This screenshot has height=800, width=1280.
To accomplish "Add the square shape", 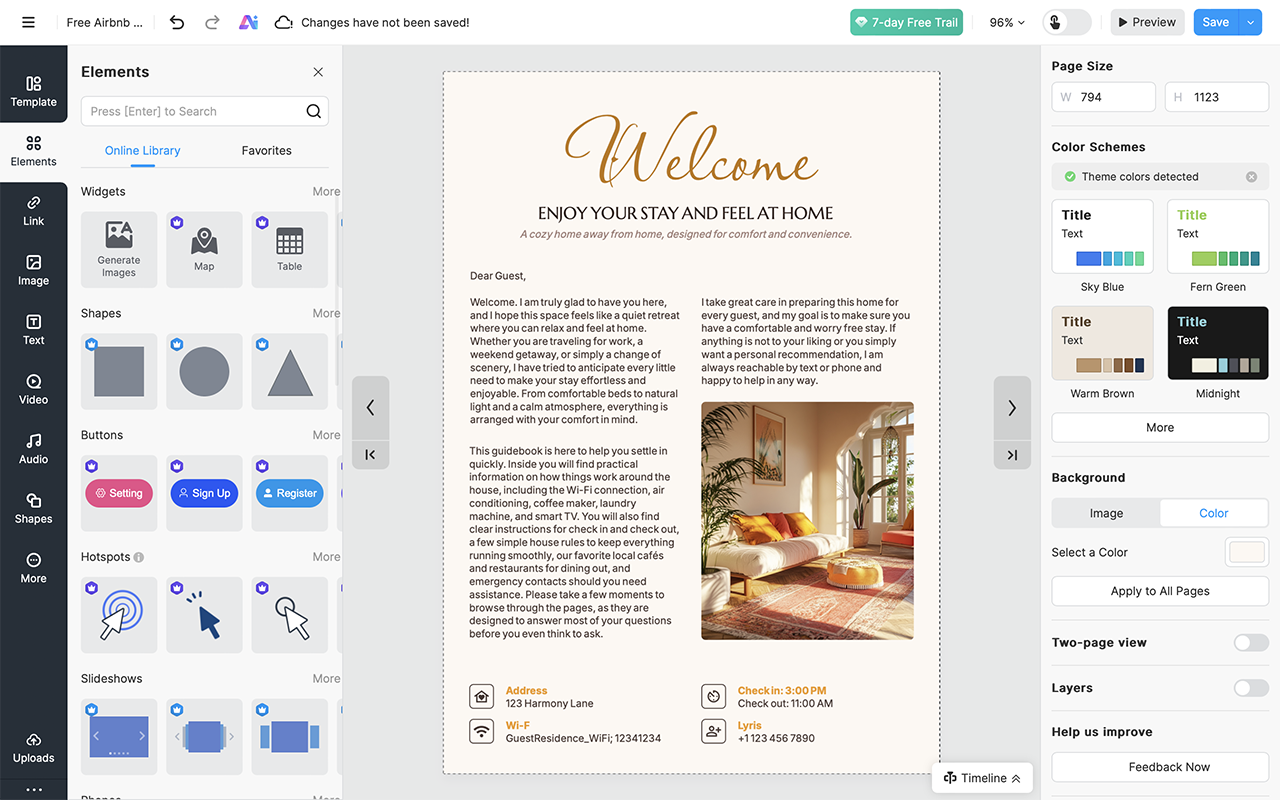I will tap(119, 371).
